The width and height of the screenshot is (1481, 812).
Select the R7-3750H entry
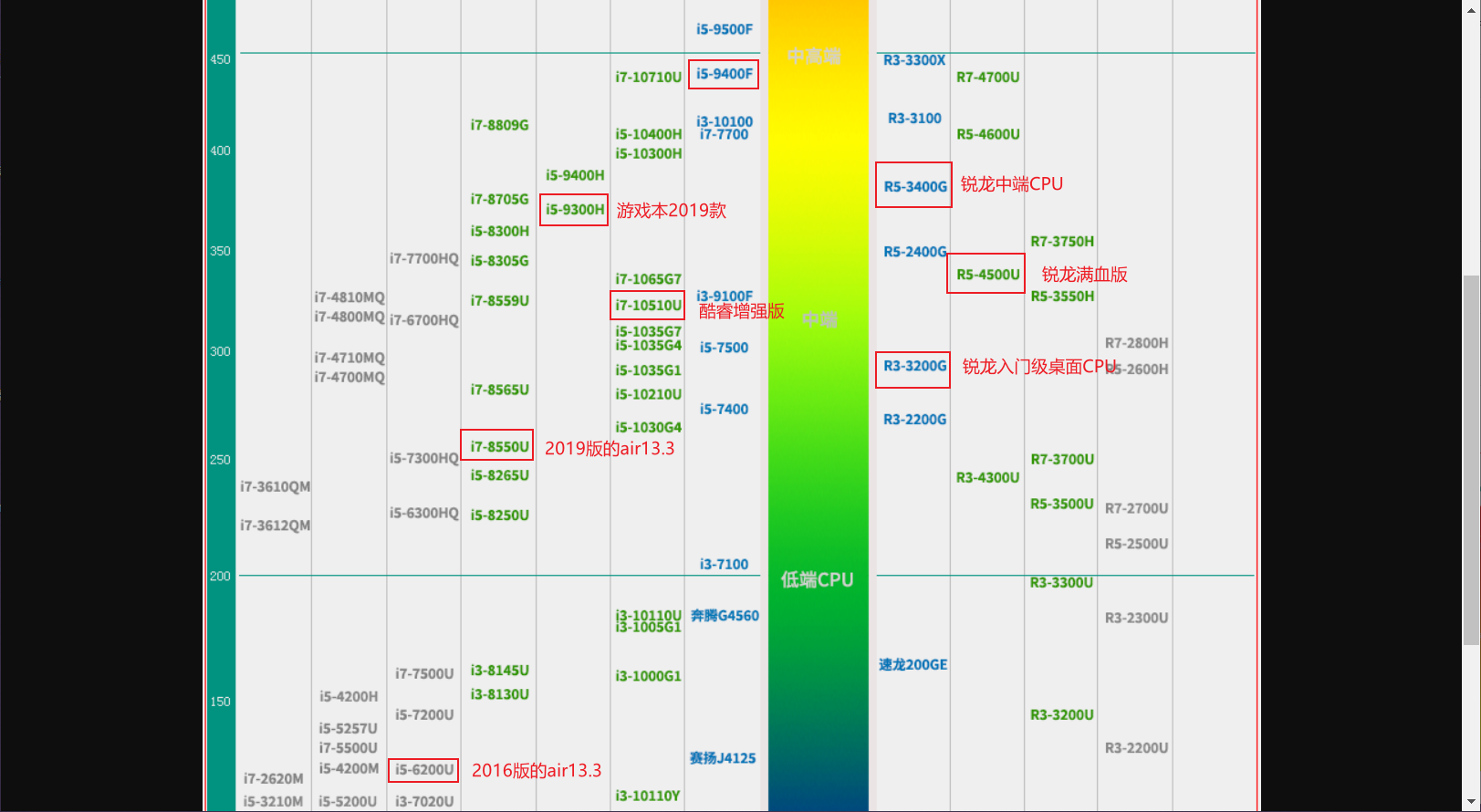click(1062, 242)
